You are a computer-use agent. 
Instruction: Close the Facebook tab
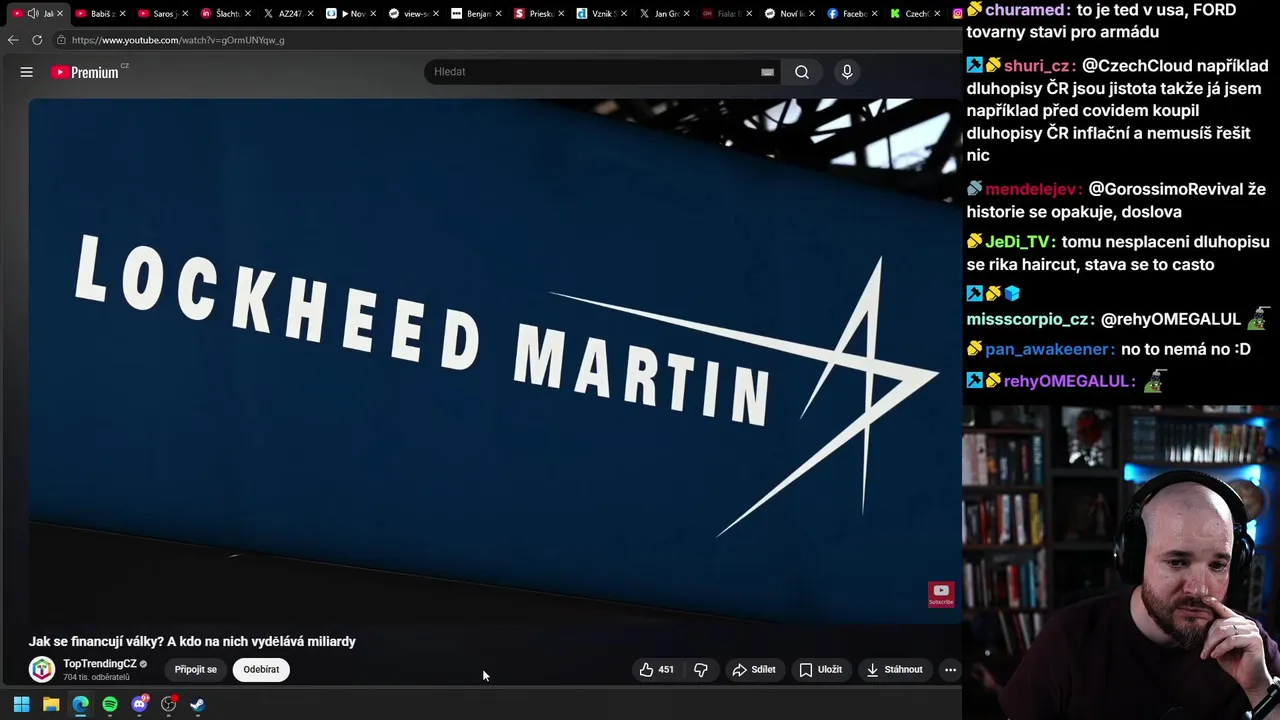[x=874, y=14]
